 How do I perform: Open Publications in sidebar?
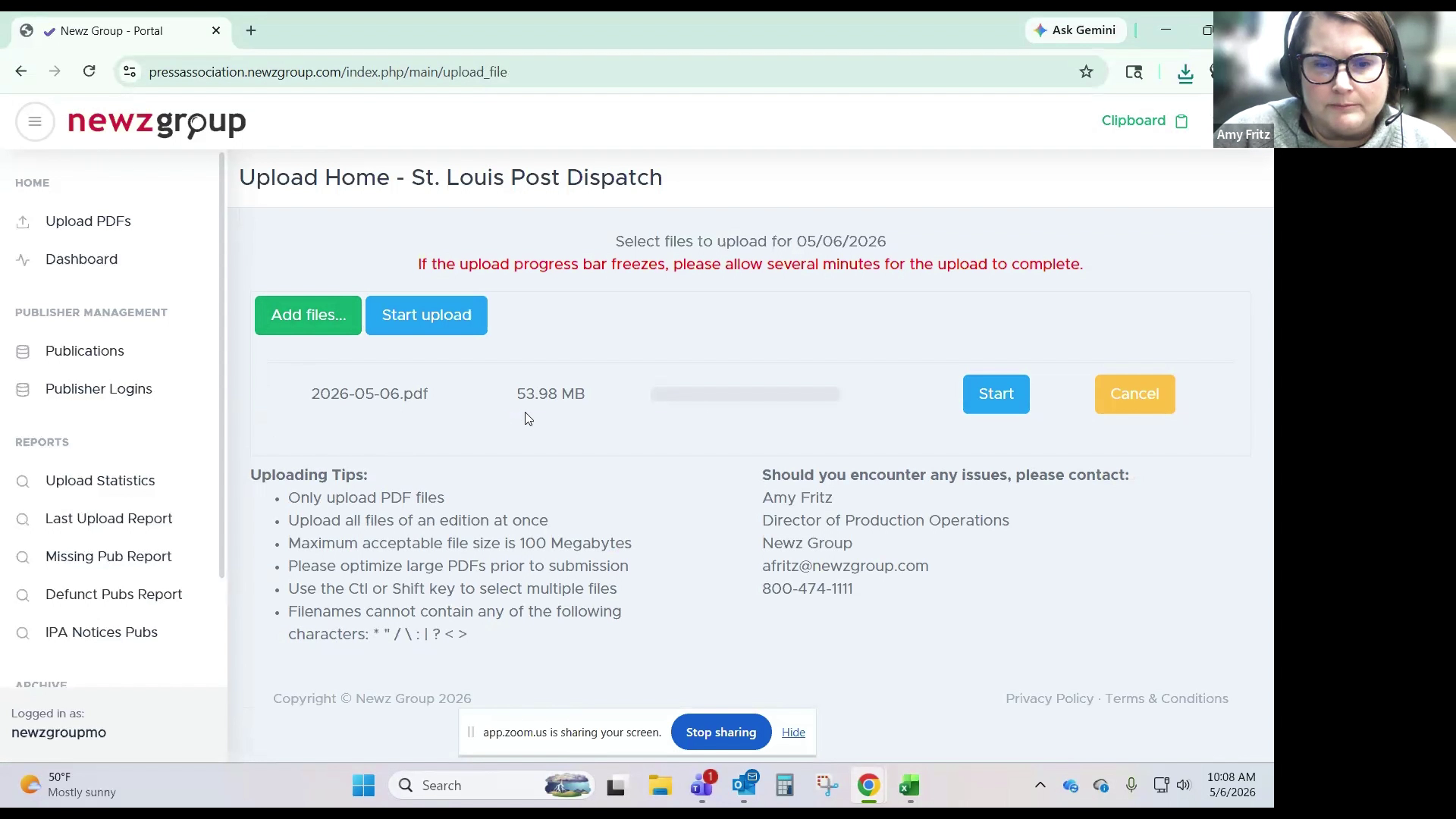(84, 351)
